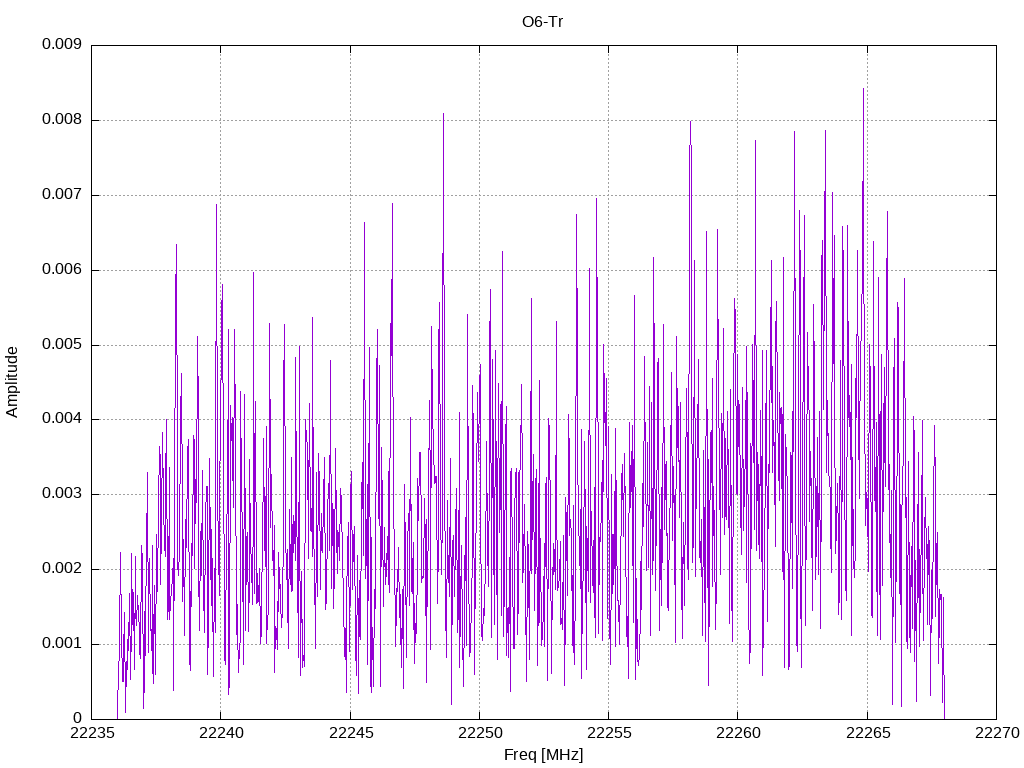Select the Amplitude axis label
The height and width of the screenshot is (768, 1024).
[12, 382]
